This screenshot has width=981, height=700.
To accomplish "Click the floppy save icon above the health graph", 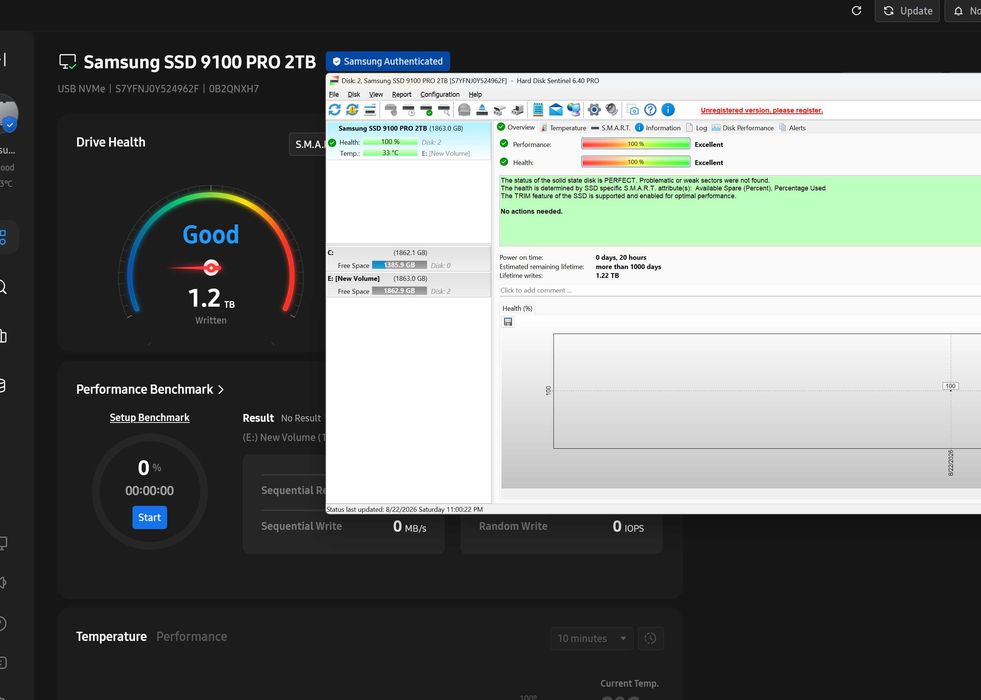I will pos(508,322).
